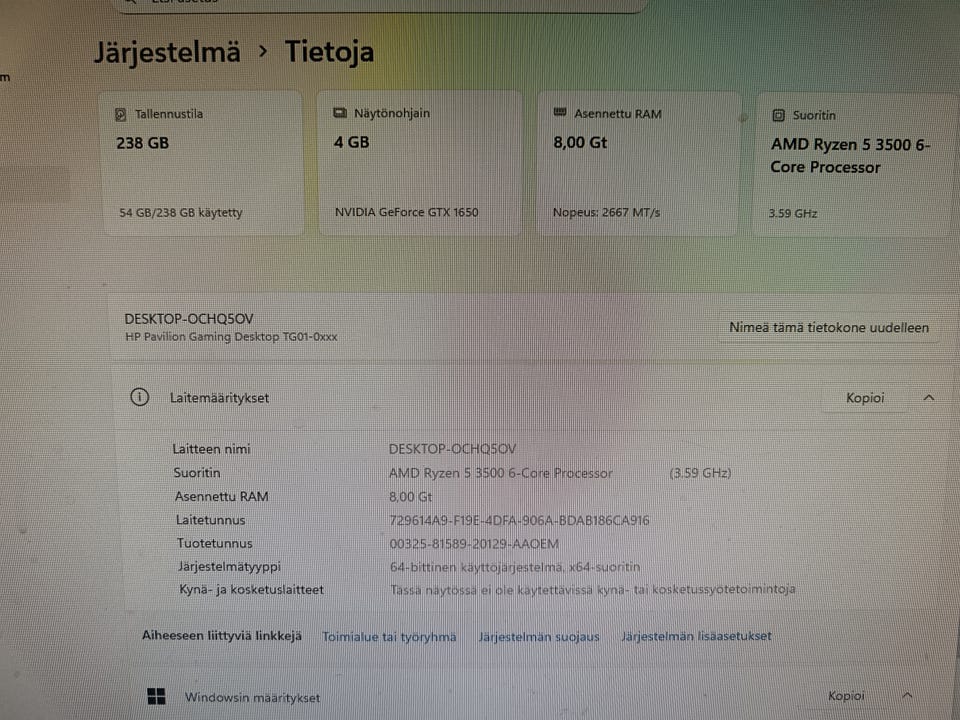The width and height of the screenshot is (960, 720).
Task: Select the (3.59 GHz) value in Suoritin row
Action: [x=700, y=473]
